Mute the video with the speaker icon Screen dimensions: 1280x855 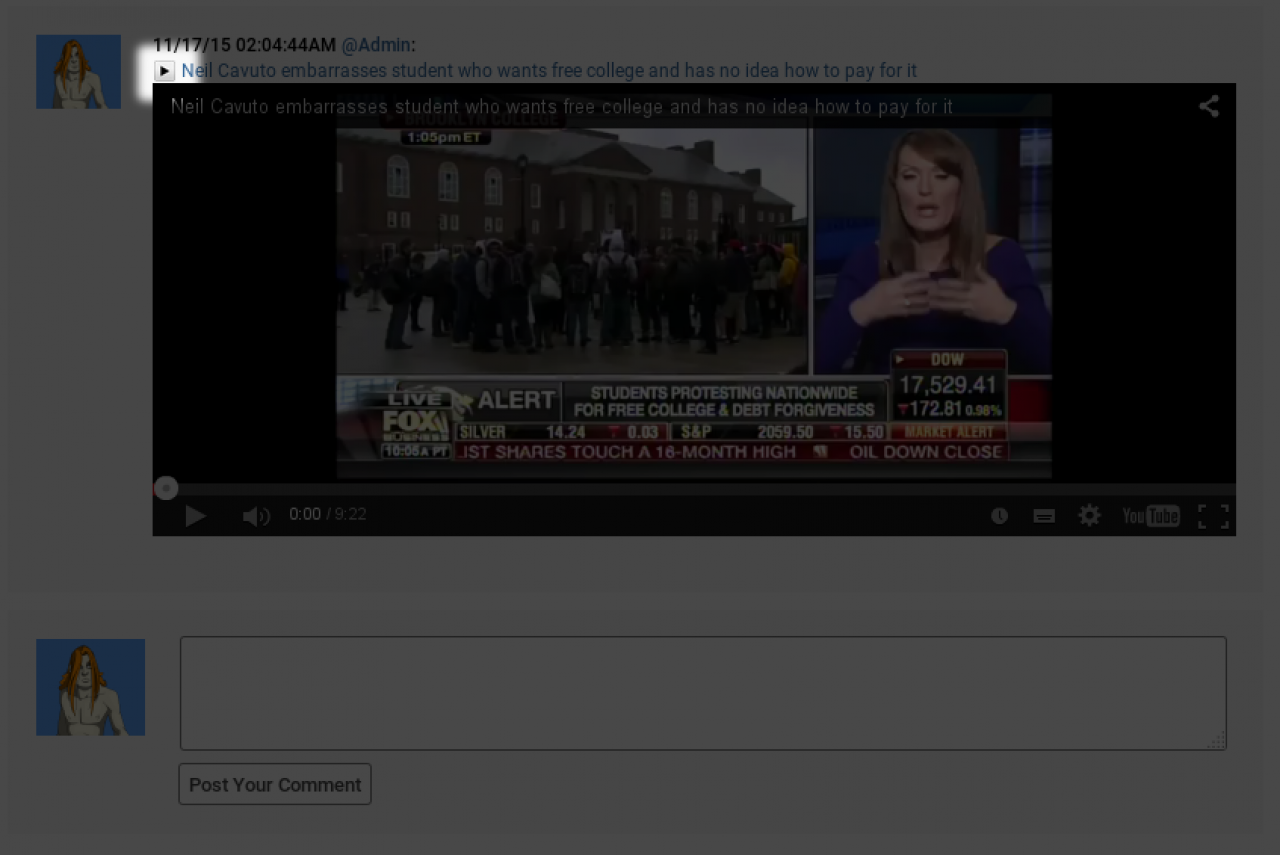pyautogui.click(x=256, y=515)
